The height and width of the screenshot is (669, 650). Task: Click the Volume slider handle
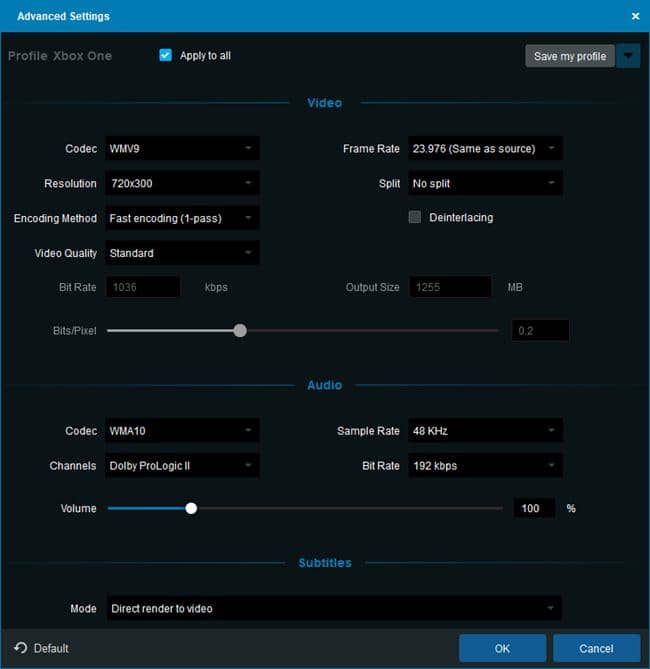(191, 508)
